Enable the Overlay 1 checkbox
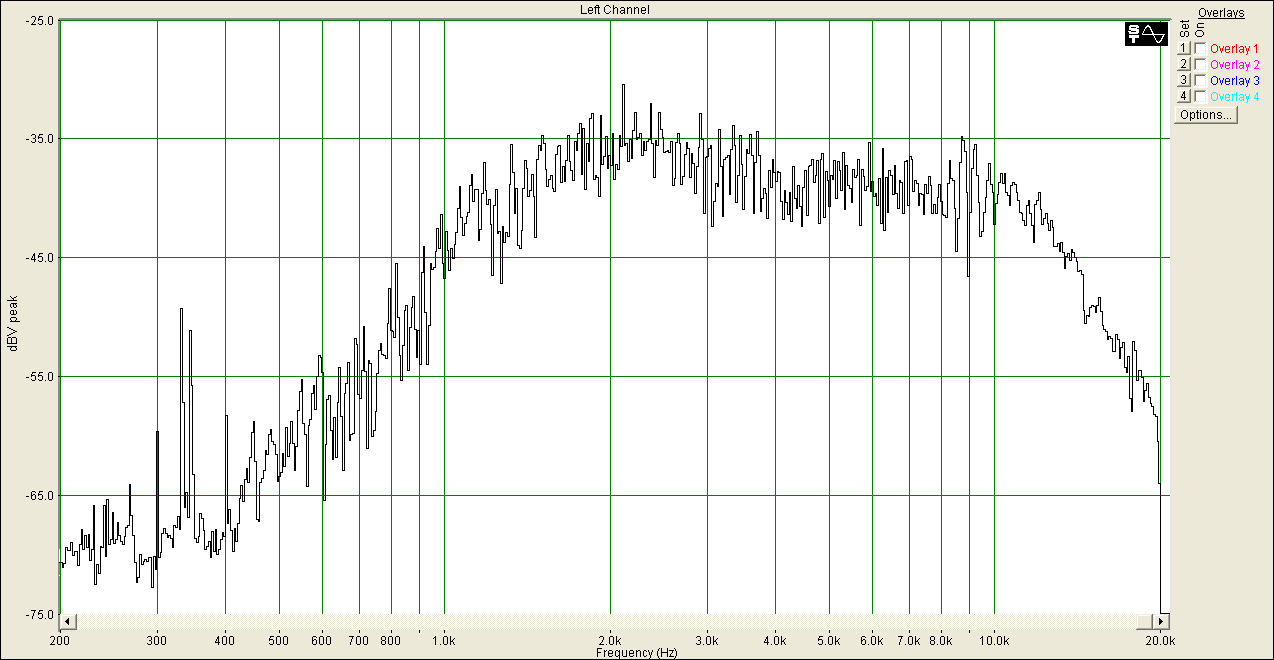Viewport: 1274px width, 660px height. [1200, 48]
